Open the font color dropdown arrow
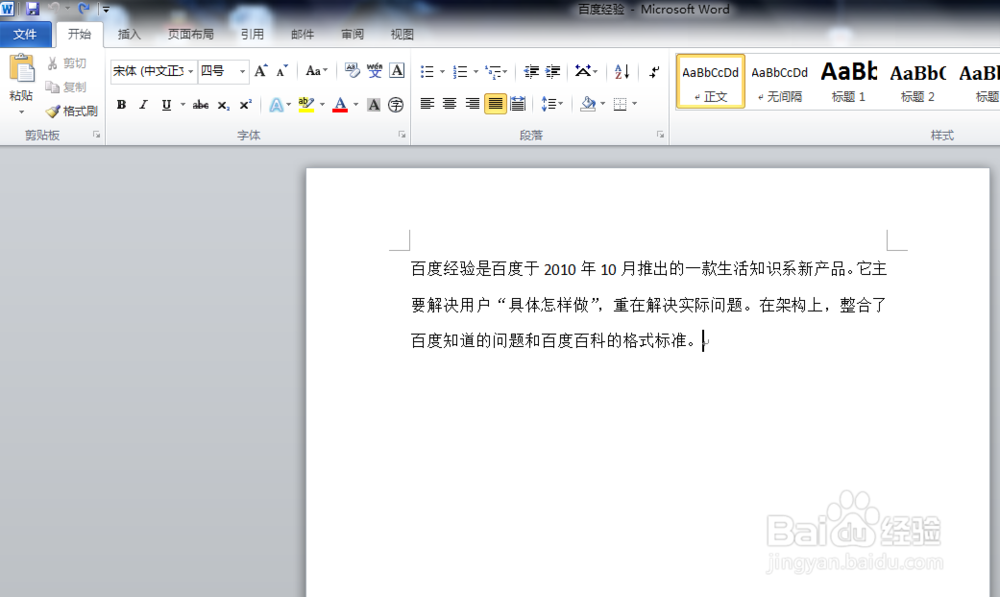The height and width of the screenshot is (597, 1000). 356,105
